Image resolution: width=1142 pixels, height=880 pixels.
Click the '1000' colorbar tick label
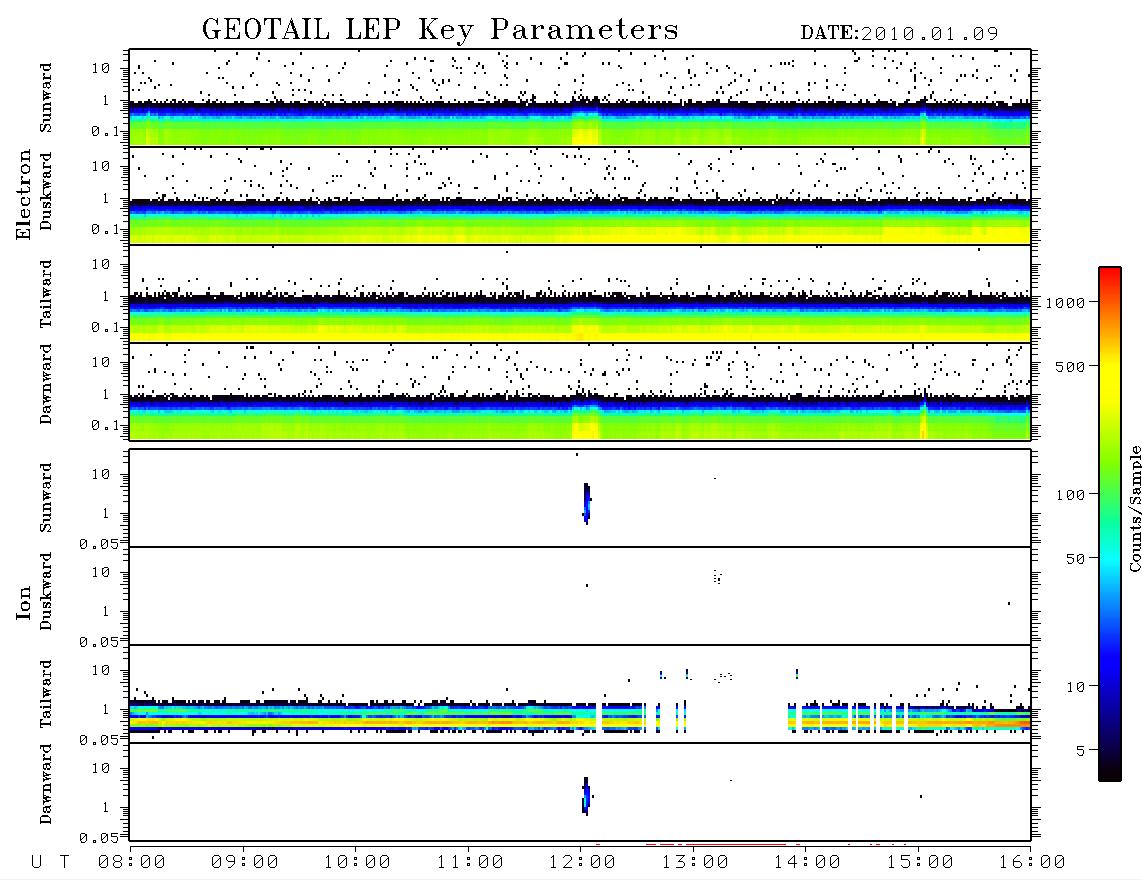(1065, 303)
